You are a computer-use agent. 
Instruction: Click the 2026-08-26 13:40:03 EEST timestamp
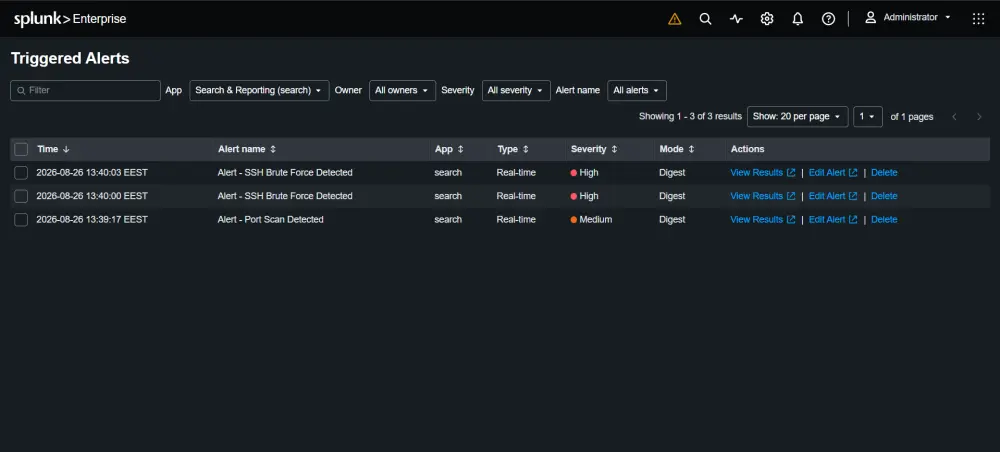tap(92, 173)
